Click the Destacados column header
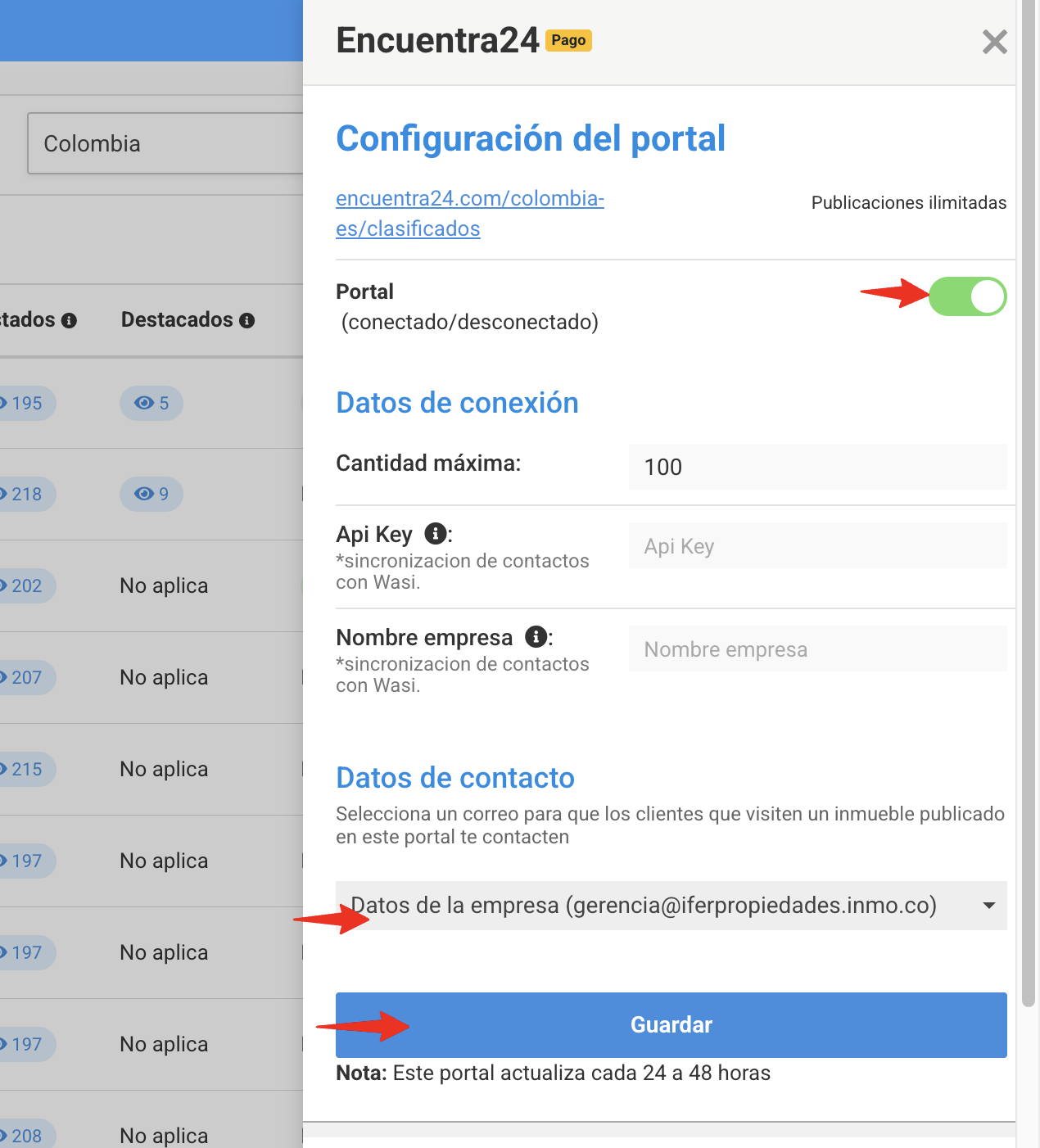This screenshot has width=1040, height=1148. [x=177, y=319]
